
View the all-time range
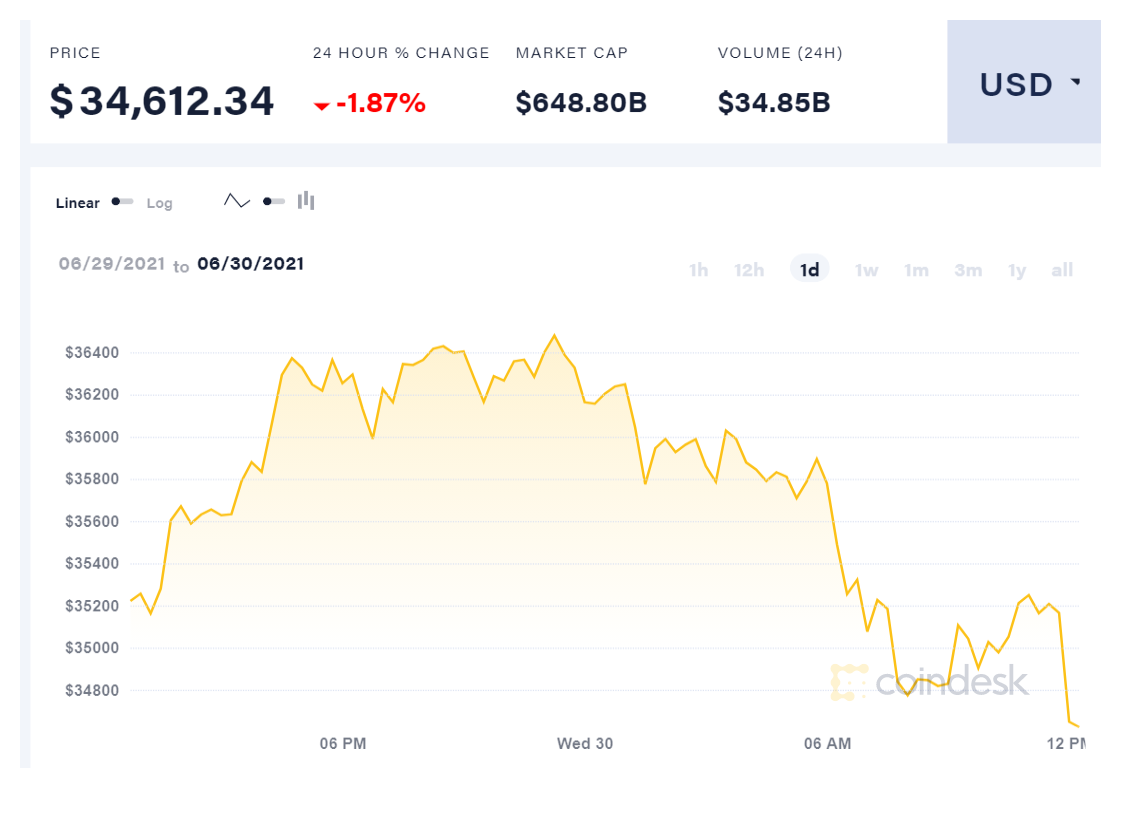(1062, 270)
